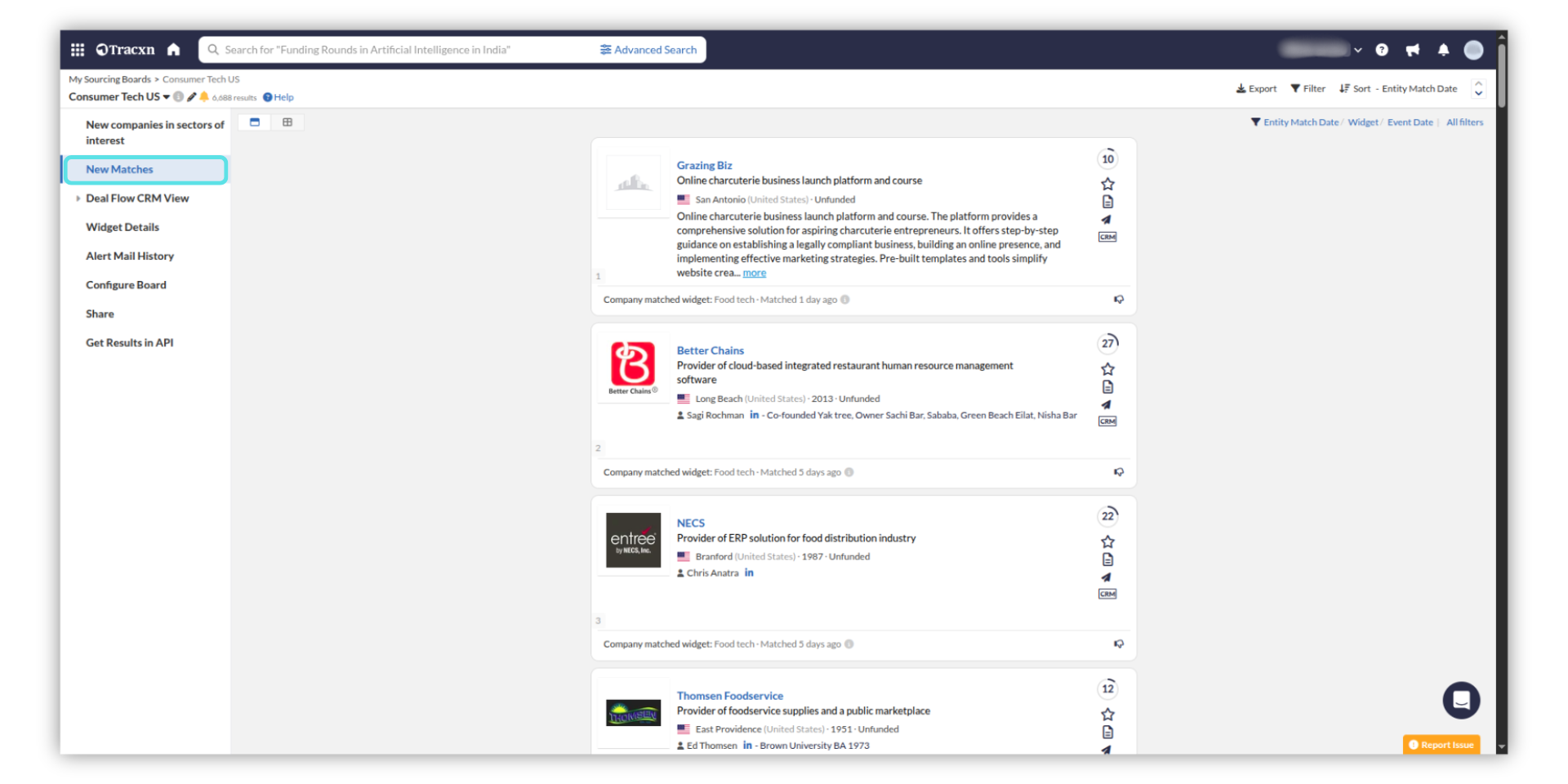Open the Better Chains company link
The width and height of the screenshot is (1568, 784).
710,350
